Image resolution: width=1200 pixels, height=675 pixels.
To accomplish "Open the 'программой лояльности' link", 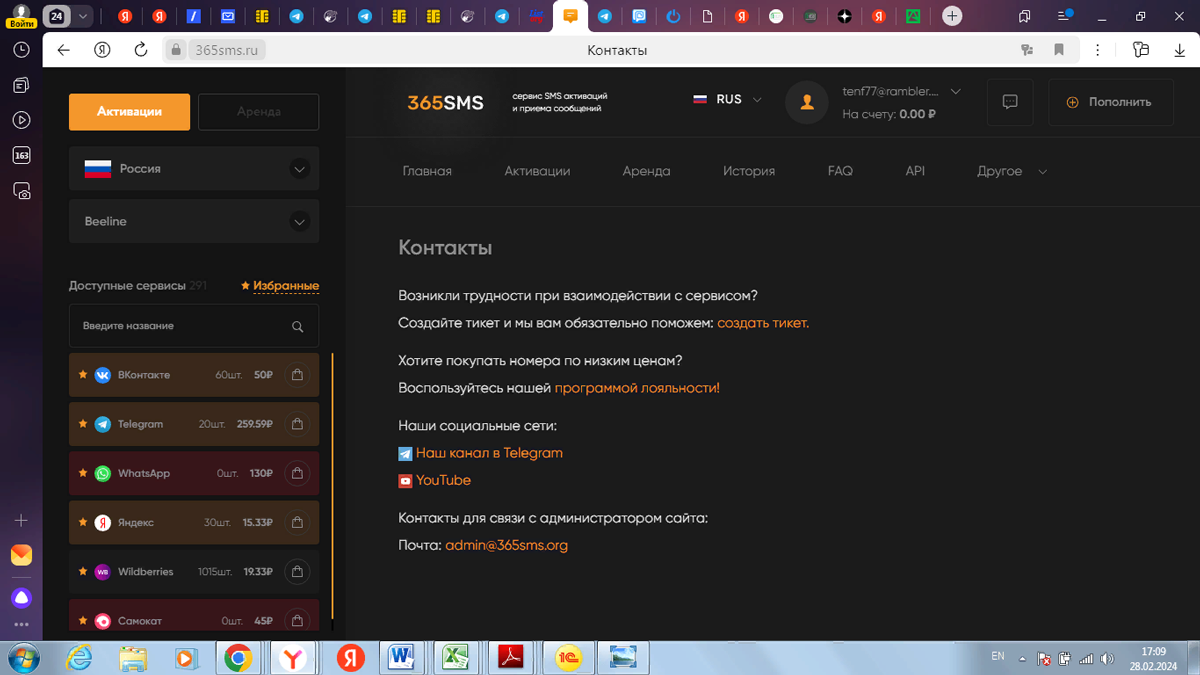I will (x=637, y=388).
